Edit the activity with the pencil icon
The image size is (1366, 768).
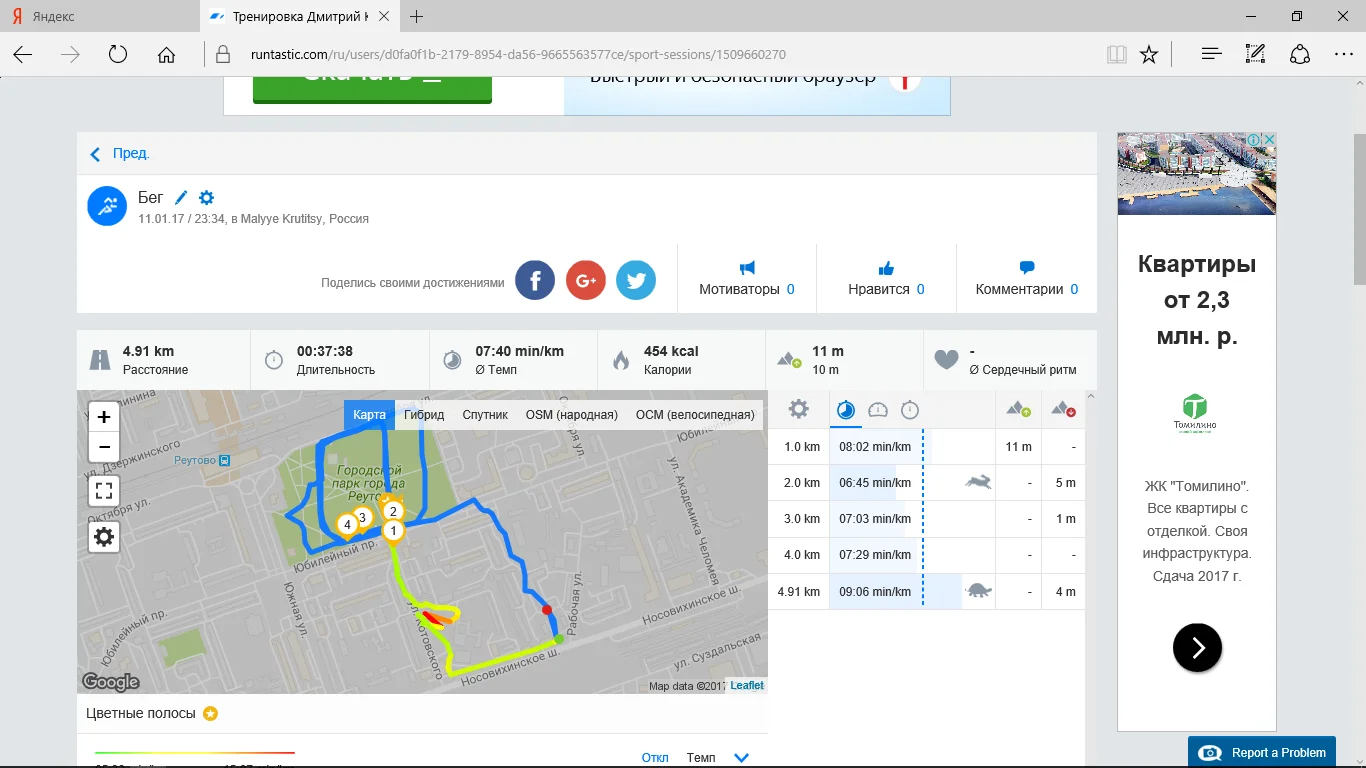pos(181,198)
